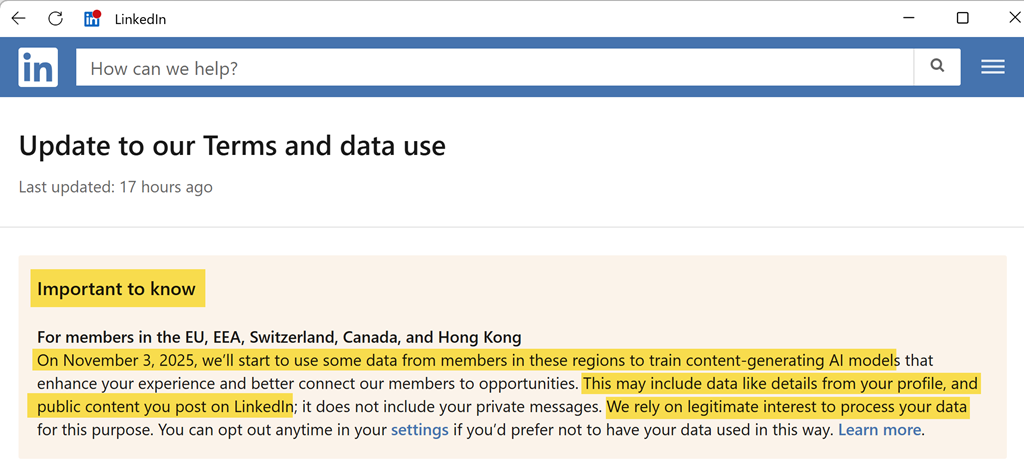
Task: Click the LinkedIn favicon in the title bar
Action: click(92, 18)
